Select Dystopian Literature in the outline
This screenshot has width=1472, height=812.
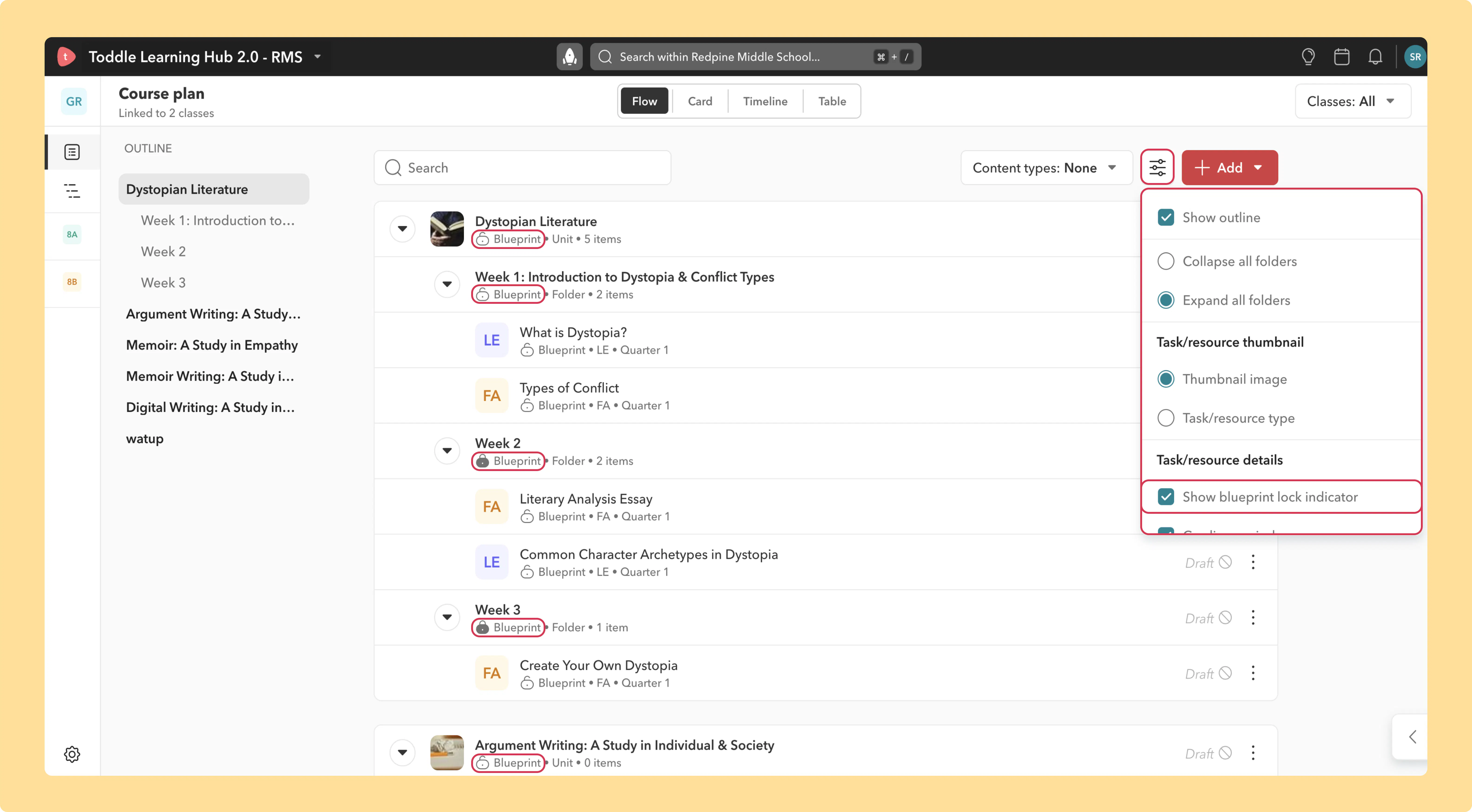pyautogui.click(x=214, y=189)
